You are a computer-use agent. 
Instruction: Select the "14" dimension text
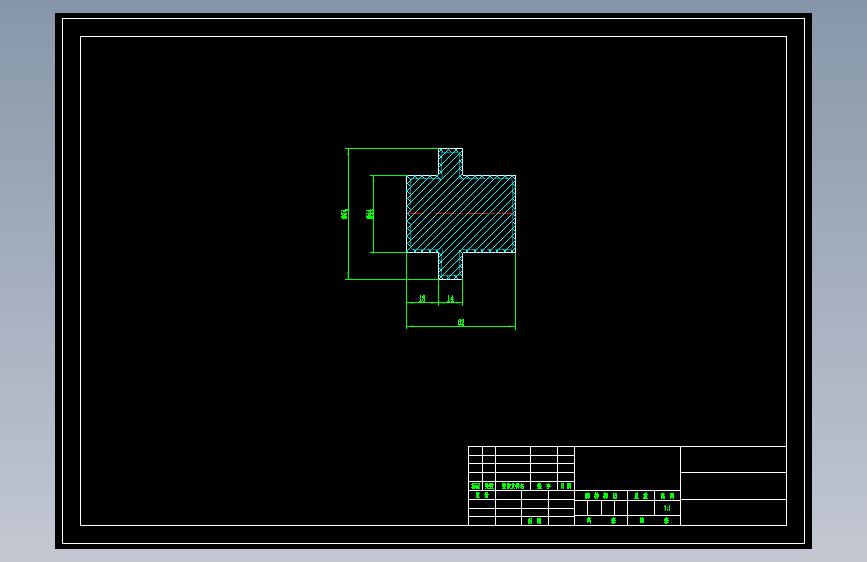point(451,299)
